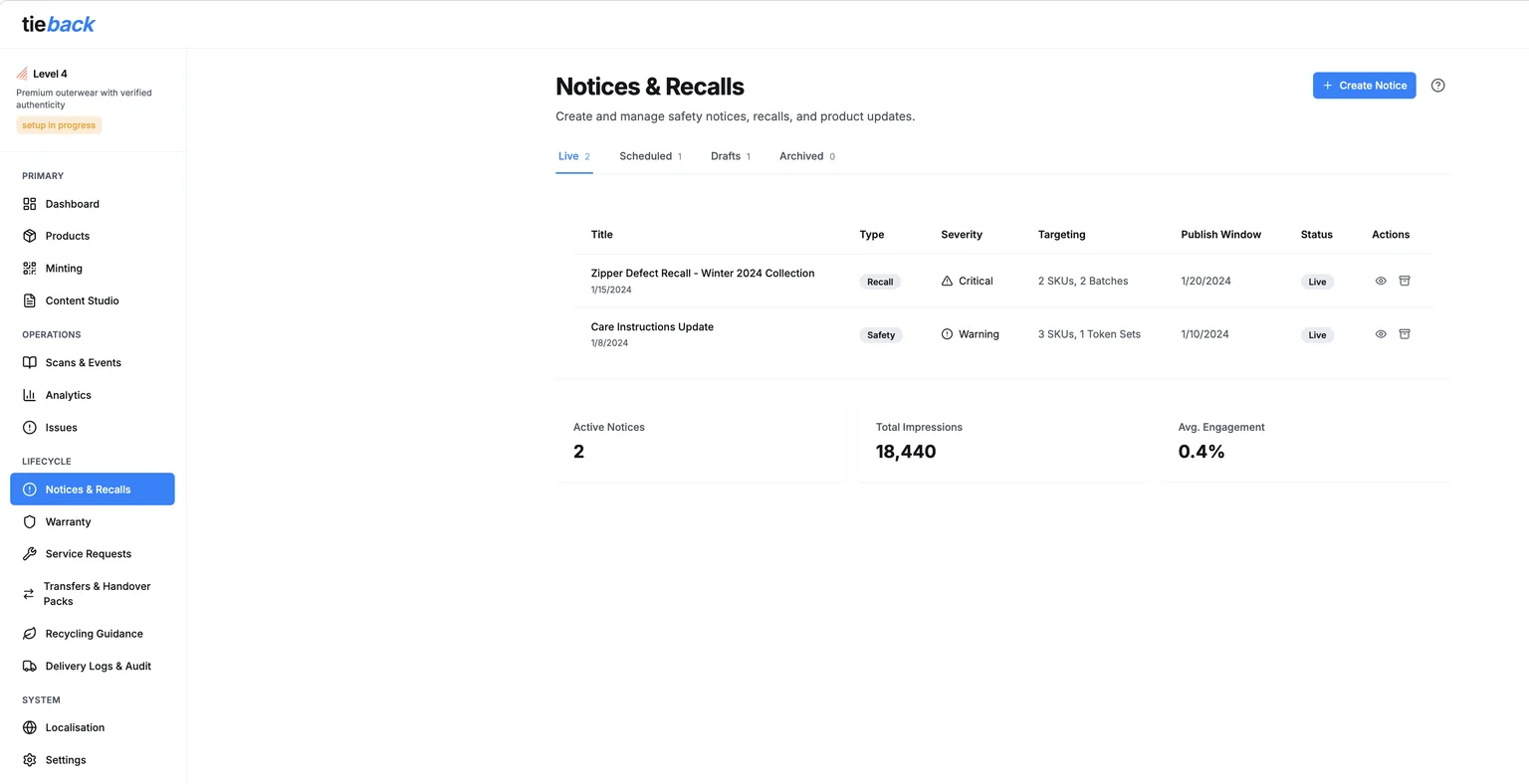1529x784 pixels.
Task: Open Transfers & Handover Packs
Action: (97, 593)
